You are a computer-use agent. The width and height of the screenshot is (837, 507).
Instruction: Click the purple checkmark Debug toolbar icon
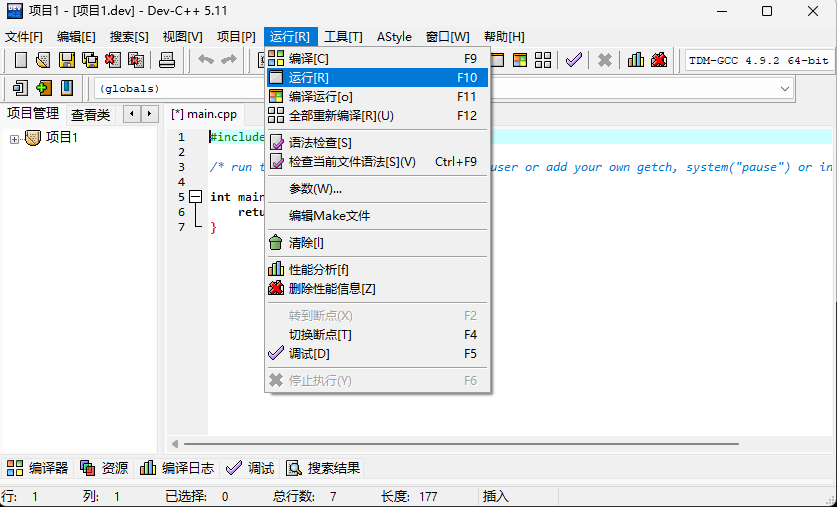pyautogui.click(x=574, y=60)
